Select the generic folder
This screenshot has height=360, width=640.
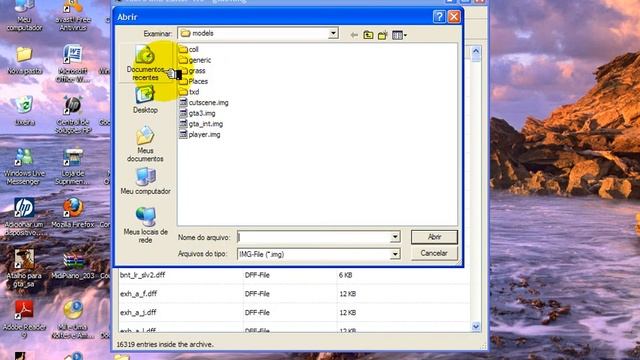(195, 60)
